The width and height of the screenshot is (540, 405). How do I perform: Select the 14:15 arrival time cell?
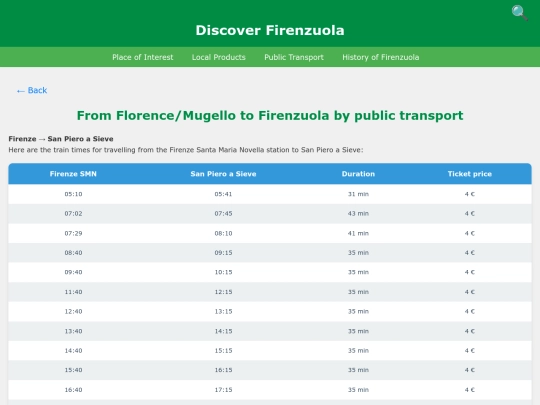223,331
